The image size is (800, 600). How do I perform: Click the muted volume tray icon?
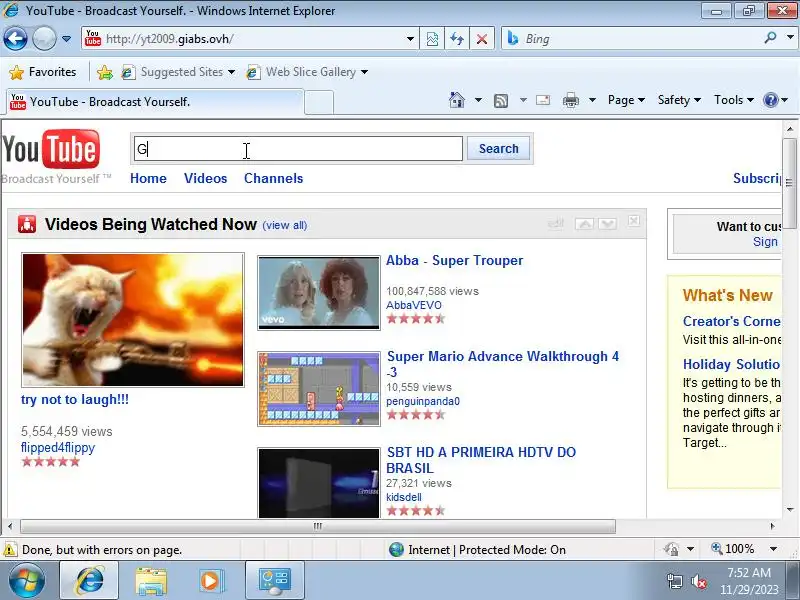698,581
